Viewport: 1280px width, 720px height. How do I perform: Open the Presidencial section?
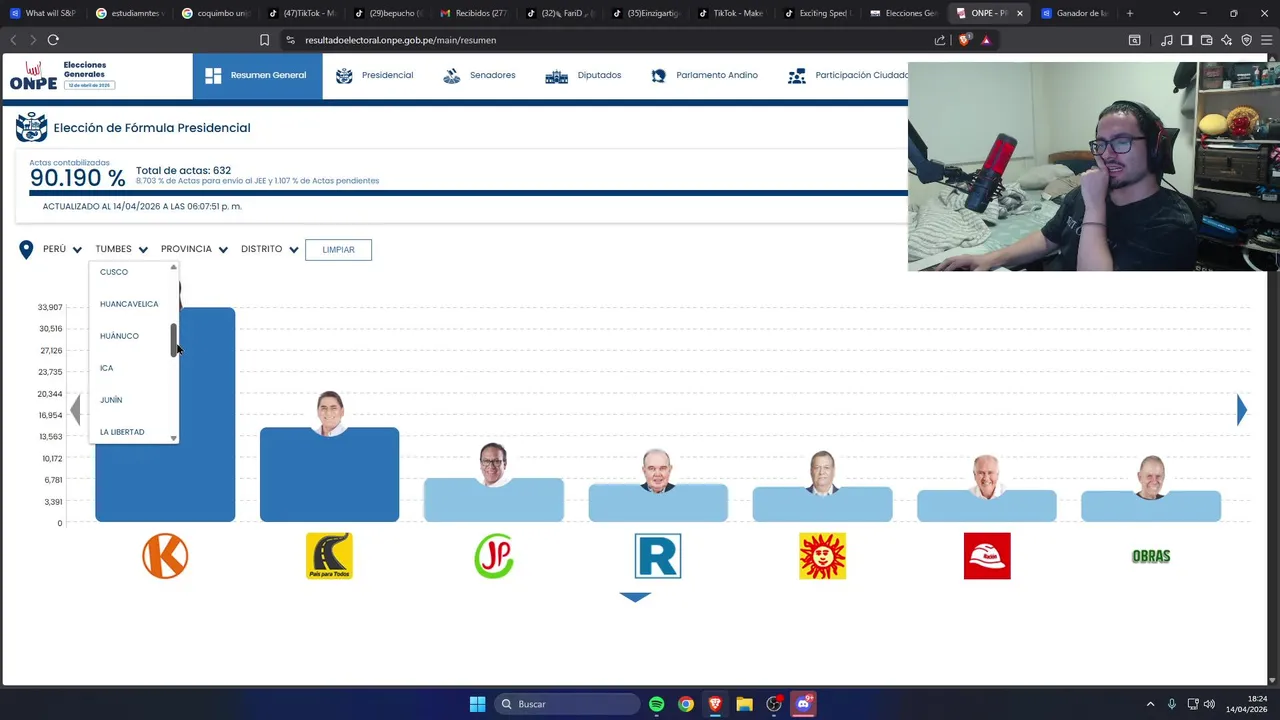coord(375,76)
